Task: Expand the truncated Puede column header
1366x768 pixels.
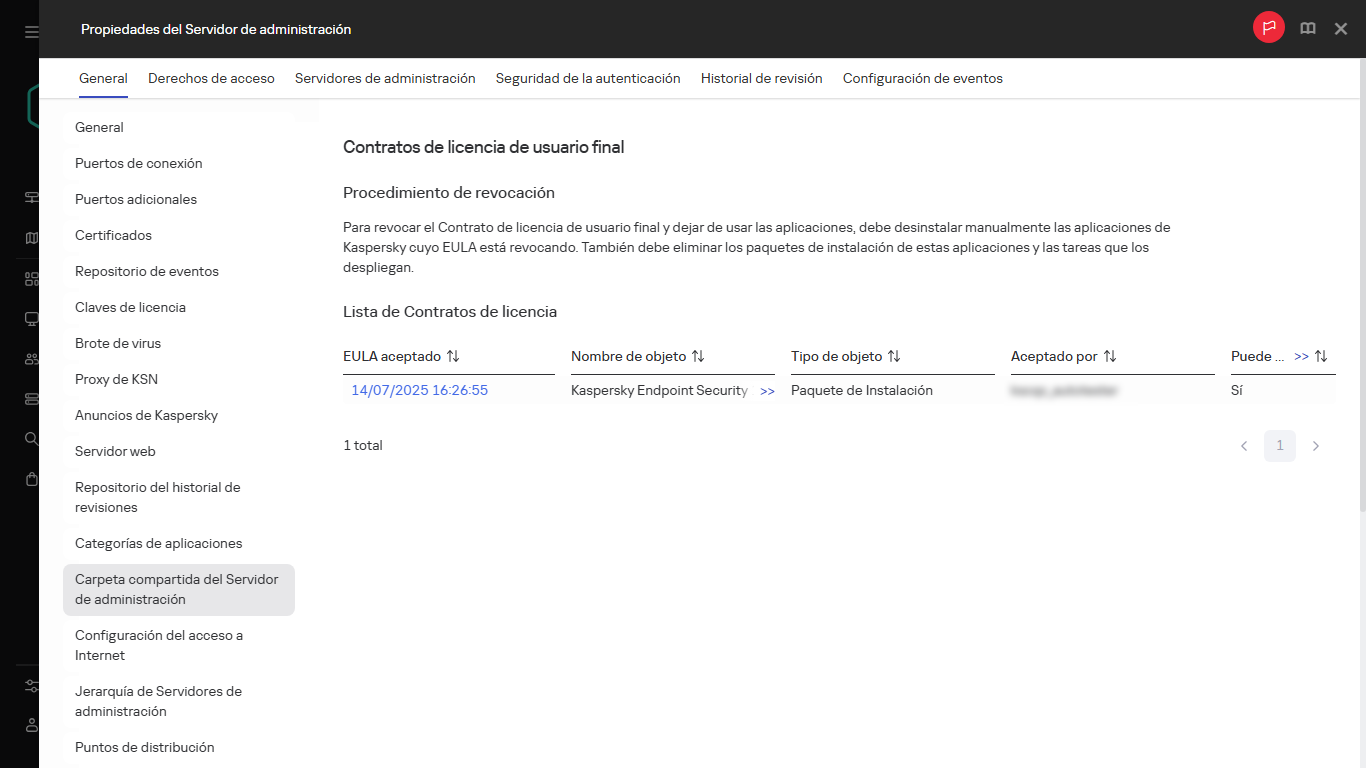Action: pos(1302,355)
